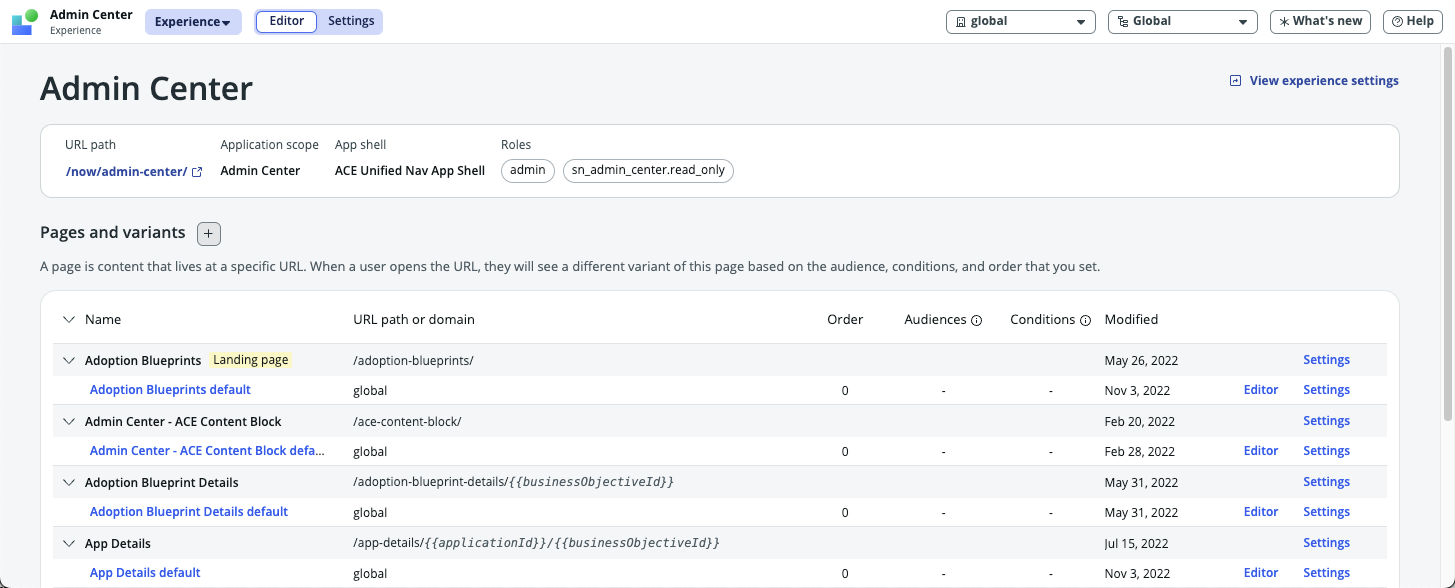
Task: Open the Global domain dropdown
Action: [x=1183, y=22]
